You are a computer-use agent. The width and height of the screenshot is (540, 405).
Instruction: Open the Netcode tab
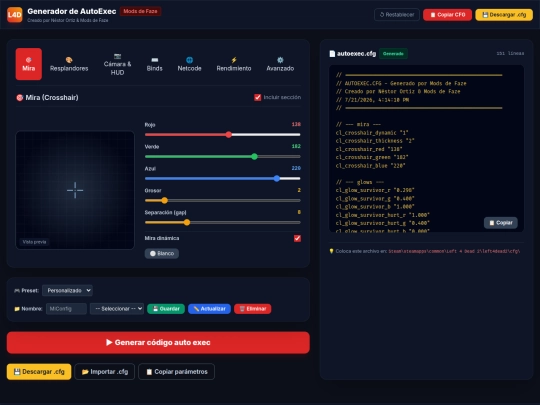tap(189, 64)
